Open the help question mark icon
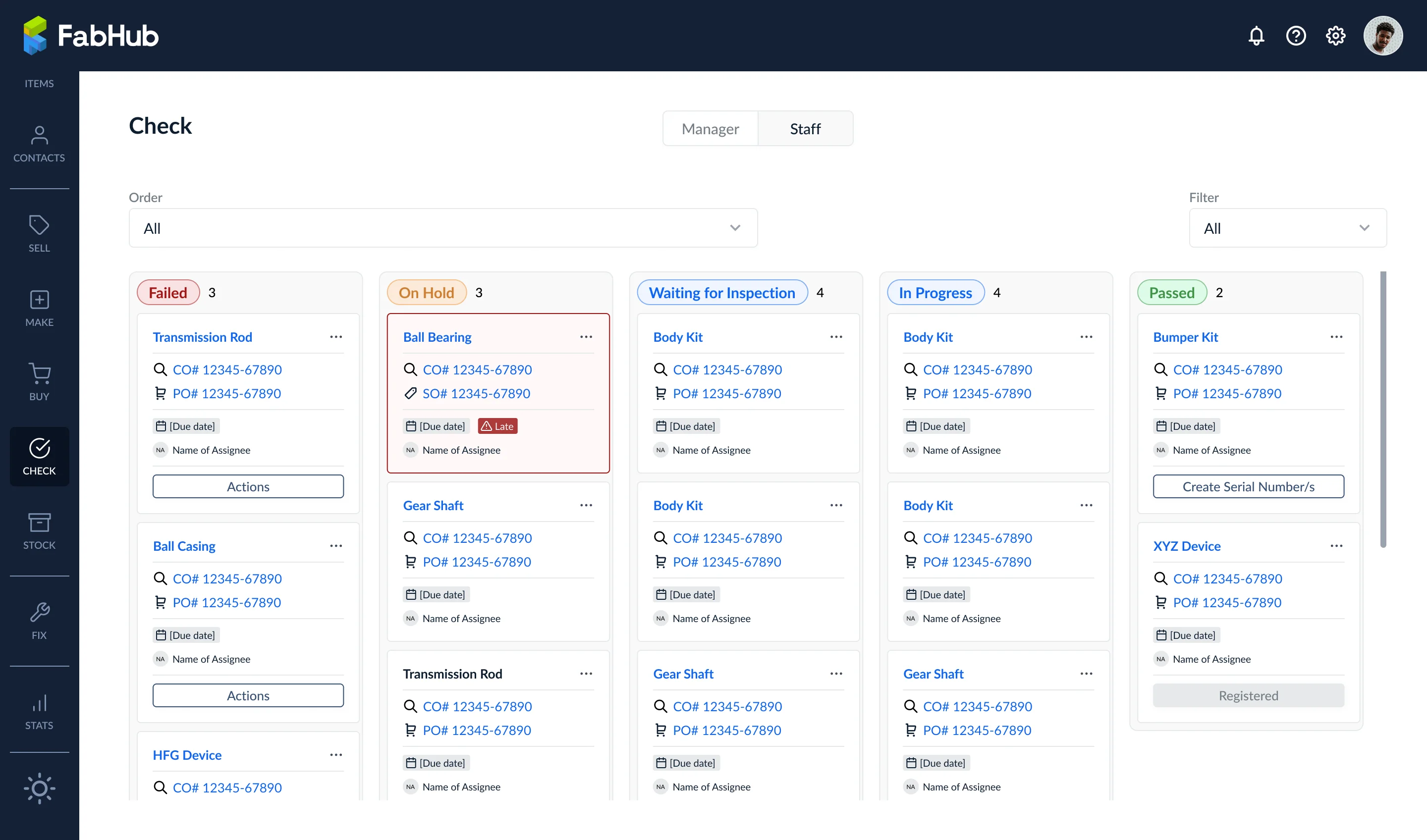Screen dimensions: 1427x840 [x=1296, y=36]
